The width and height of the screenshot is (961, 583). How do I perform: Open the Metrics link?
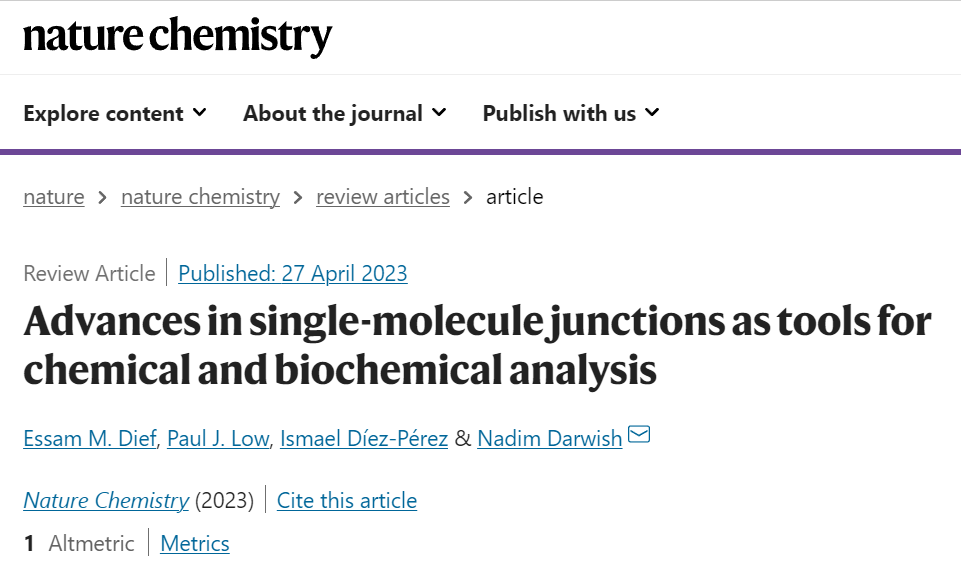(x=195, y=543)
